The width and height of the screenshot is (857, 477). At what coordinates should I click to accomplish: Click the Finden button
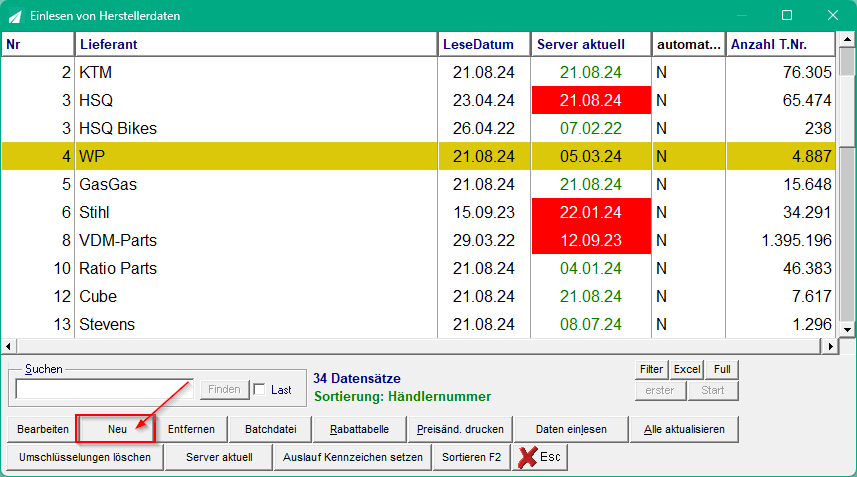[224, 390]
